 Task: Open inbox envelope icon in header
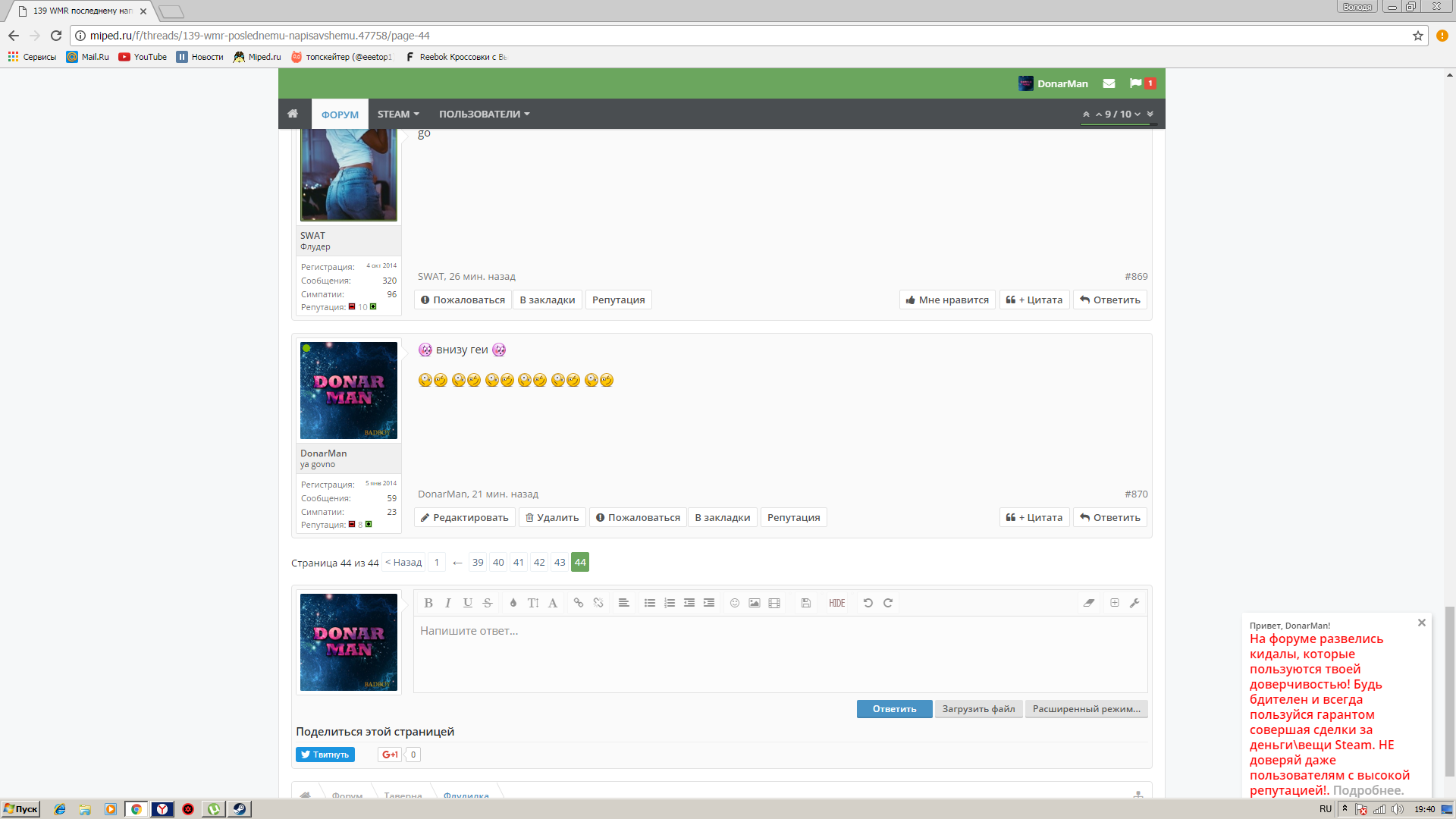[1109, 83]
